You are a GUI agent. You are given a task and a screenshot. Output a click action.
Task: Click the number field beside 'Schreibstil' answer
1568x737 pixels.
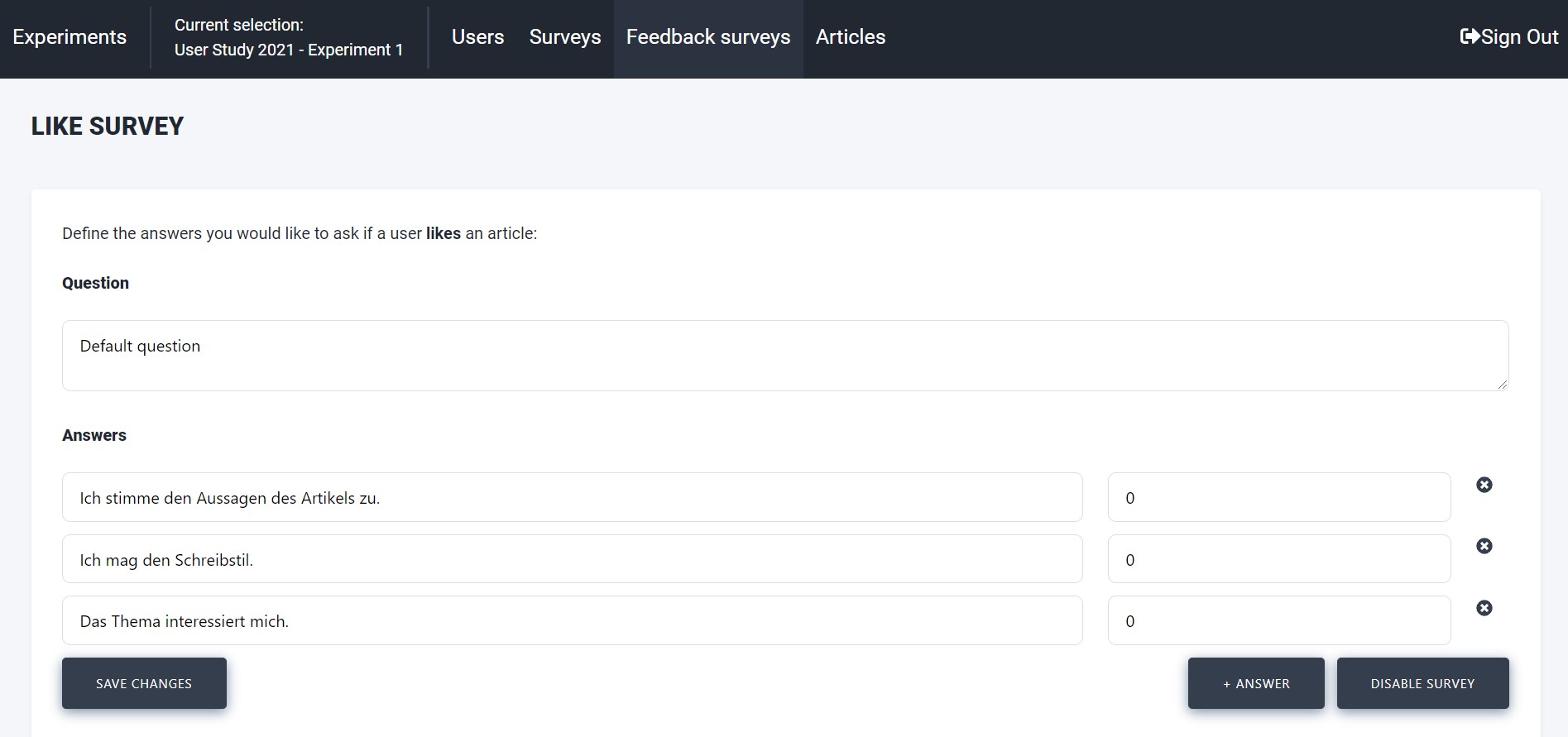click(x=1279, y=559)
